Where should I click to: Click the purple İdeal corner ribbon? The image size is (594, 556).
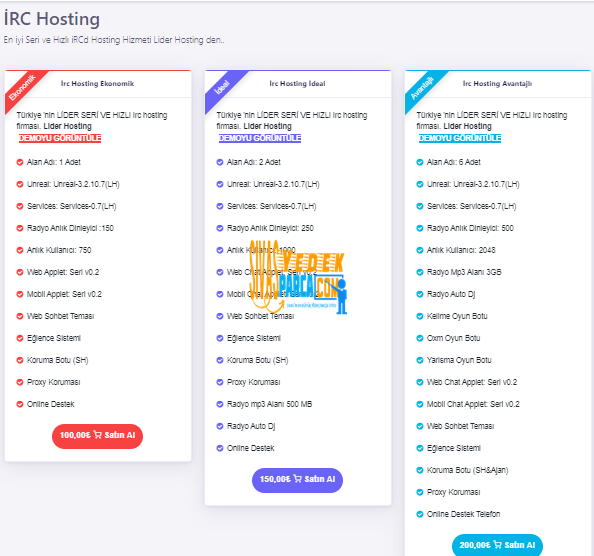pyautogui.click(x=222, y=87)
